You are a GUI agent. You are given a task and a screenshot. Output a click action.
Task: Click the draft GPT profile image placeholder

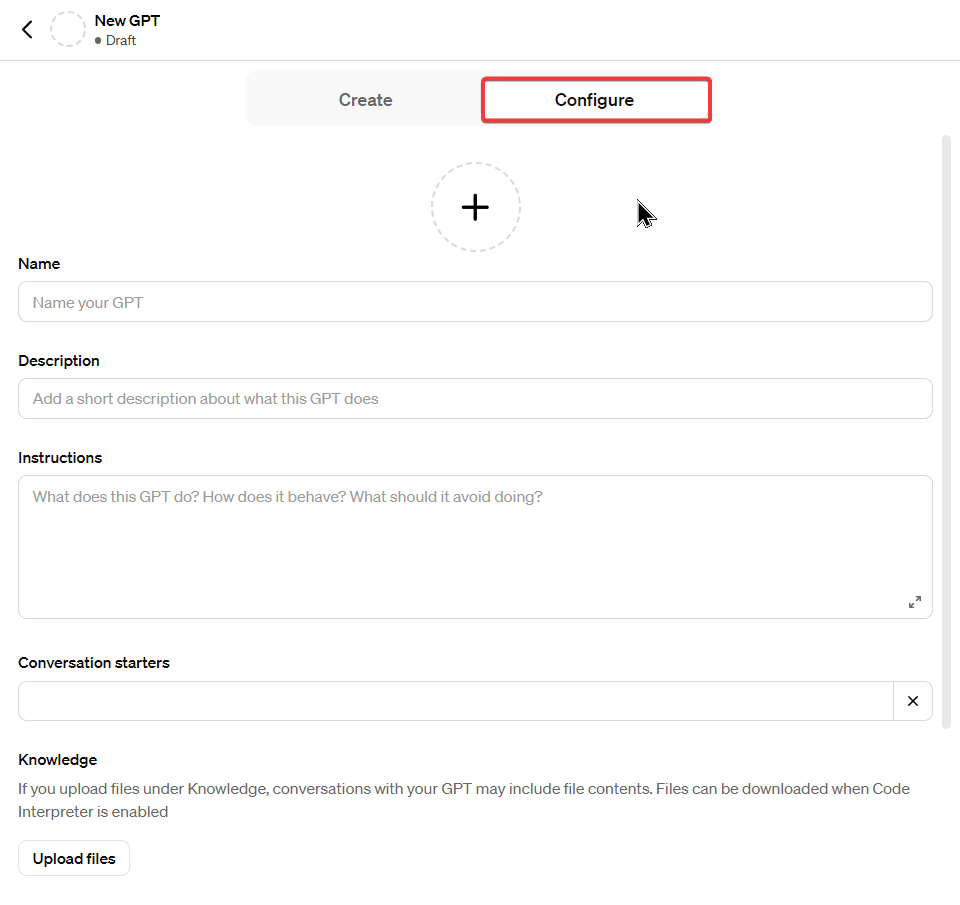tap(67, 29)
